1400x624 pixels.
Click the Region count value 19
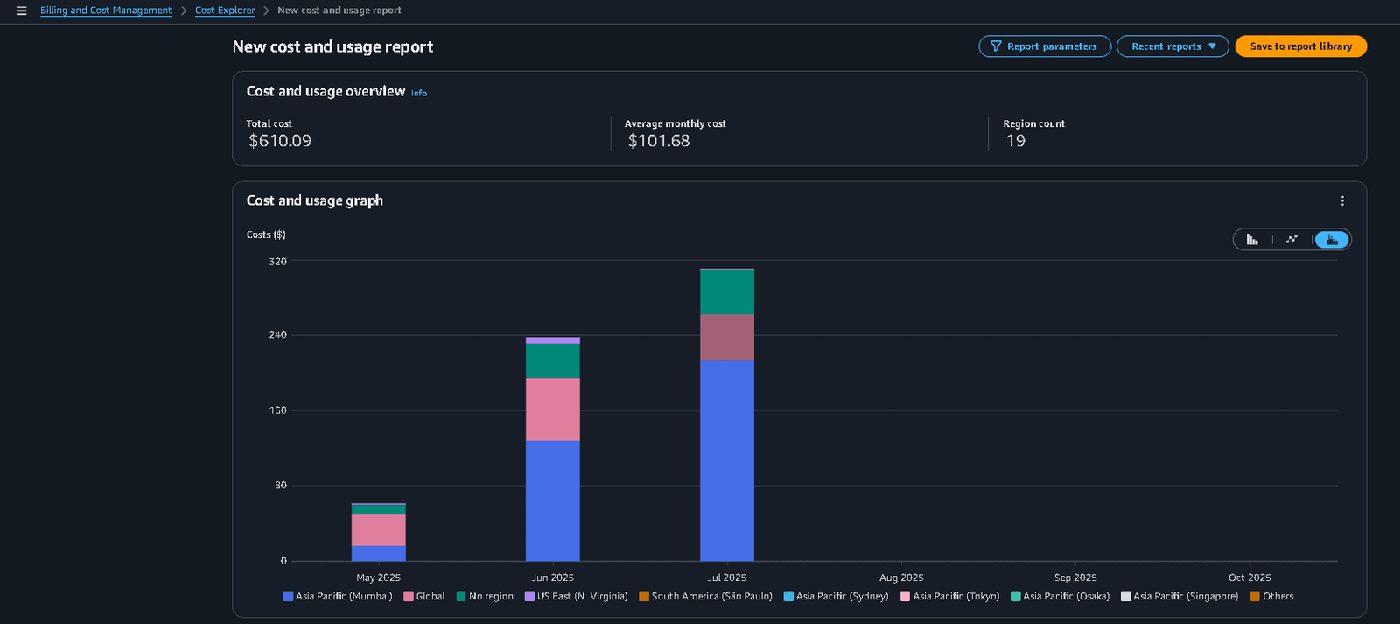click(1016, 141)
